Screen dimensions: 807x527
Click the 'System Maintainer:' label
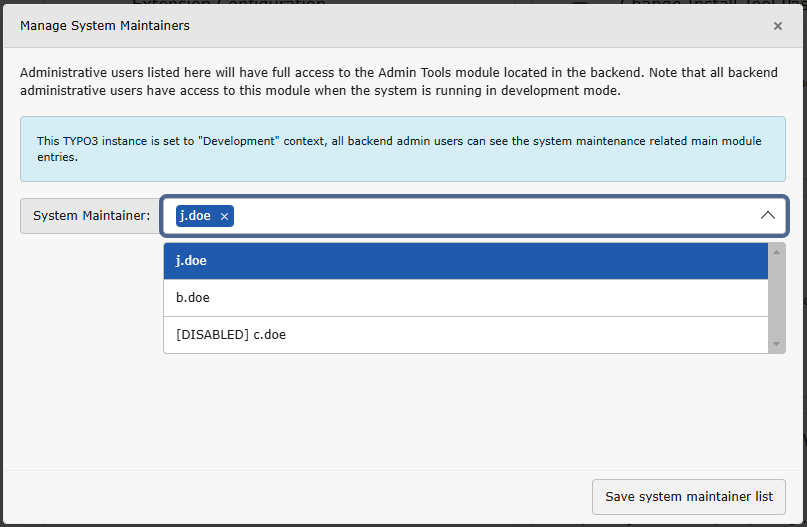coord(91,216)
